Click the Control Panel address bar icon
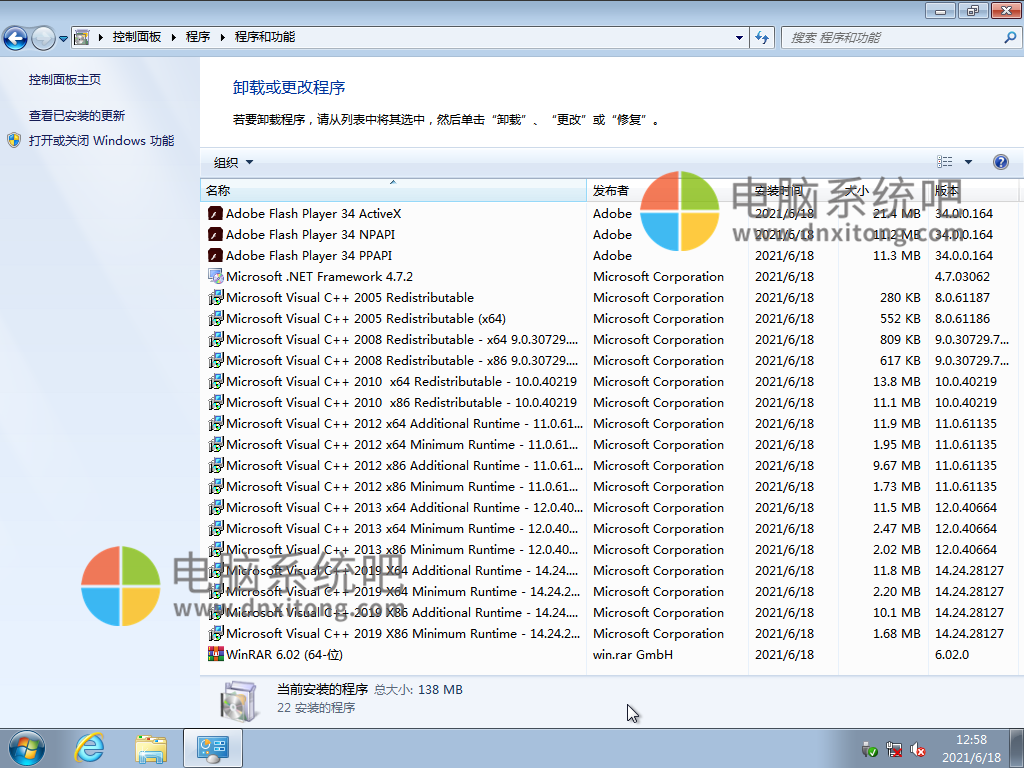Viewport: 1024px width, 768px height. click(x=82, y=37)
